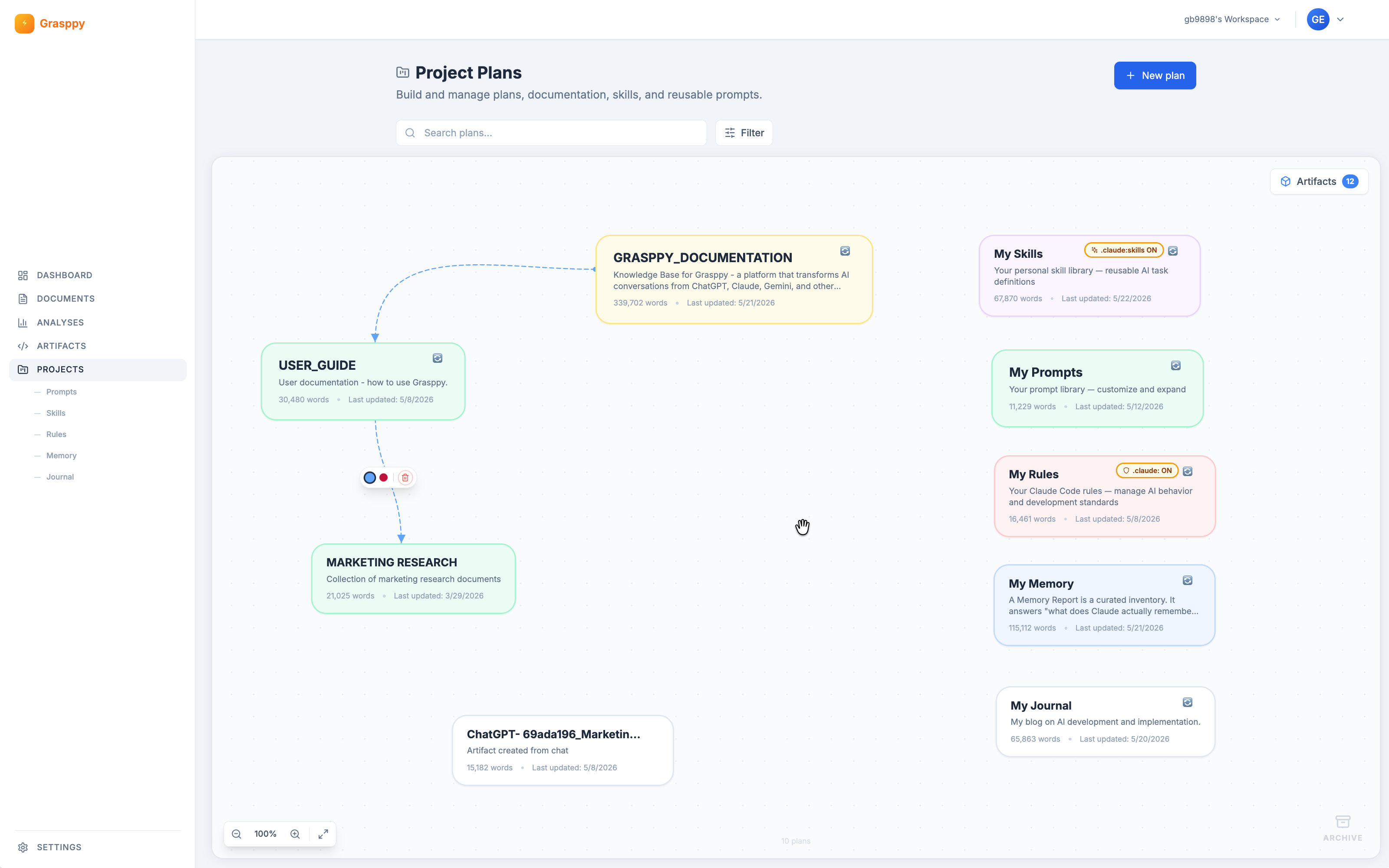Go to Skills under Projects
Image resolution: width=1389 pixels, height=868 pixels.
coord(56,413)
